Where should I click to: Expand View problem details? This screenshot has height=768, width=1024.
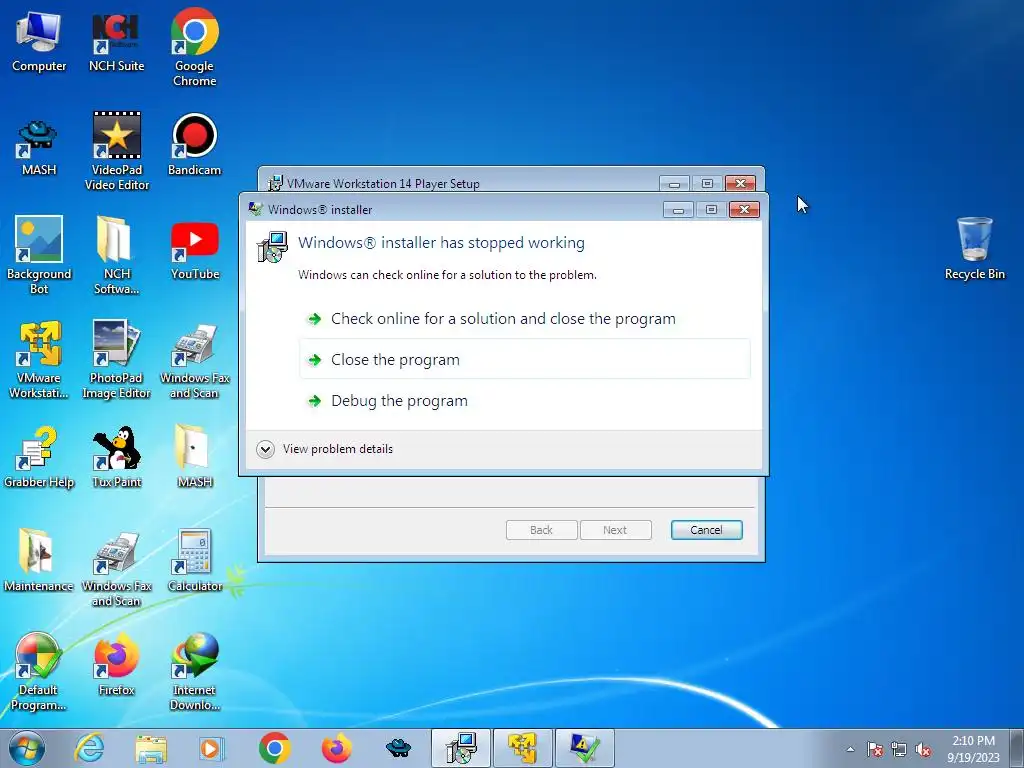coord(325,449)
